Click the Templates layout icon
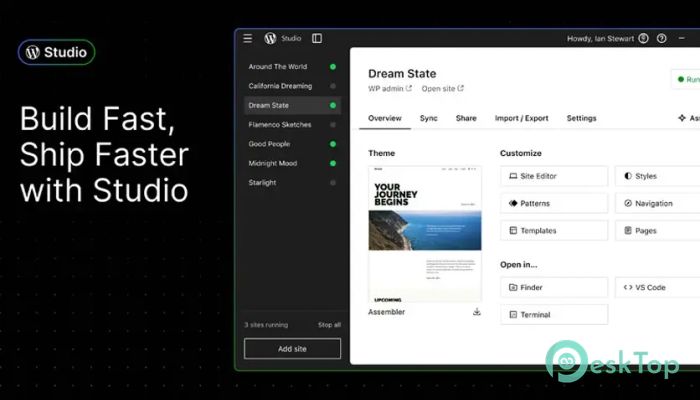Screen dimensions: 700x400 pos(513,231)
